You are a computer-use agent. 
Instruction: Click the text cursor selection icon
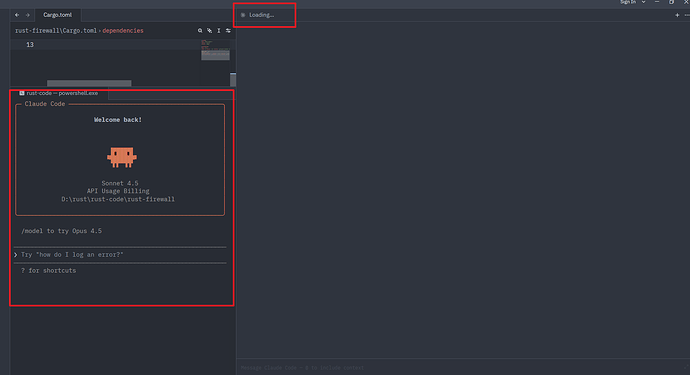point(219,31)
